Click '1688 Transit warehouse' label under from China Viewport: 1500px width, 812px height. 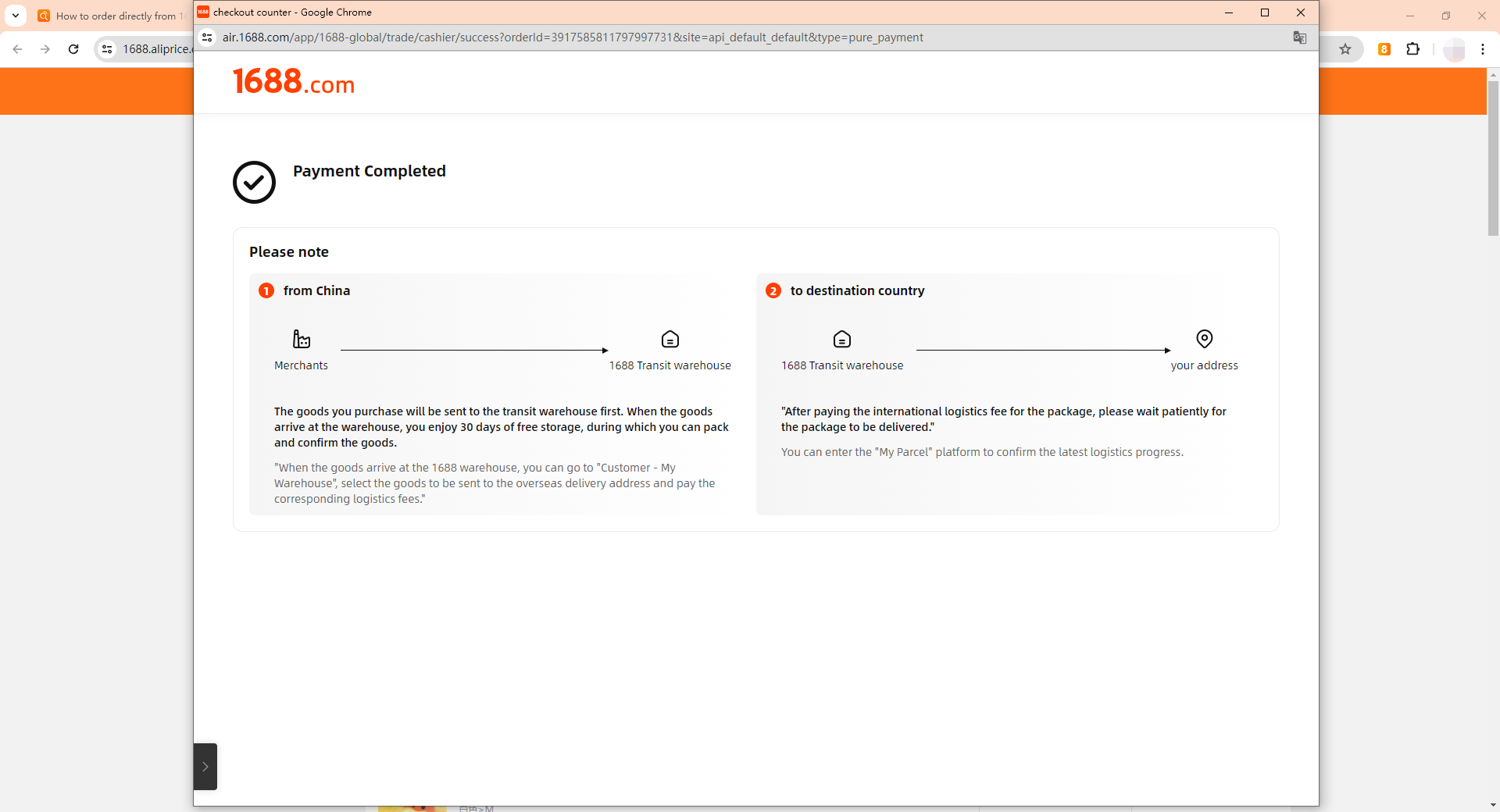(670, 365)
